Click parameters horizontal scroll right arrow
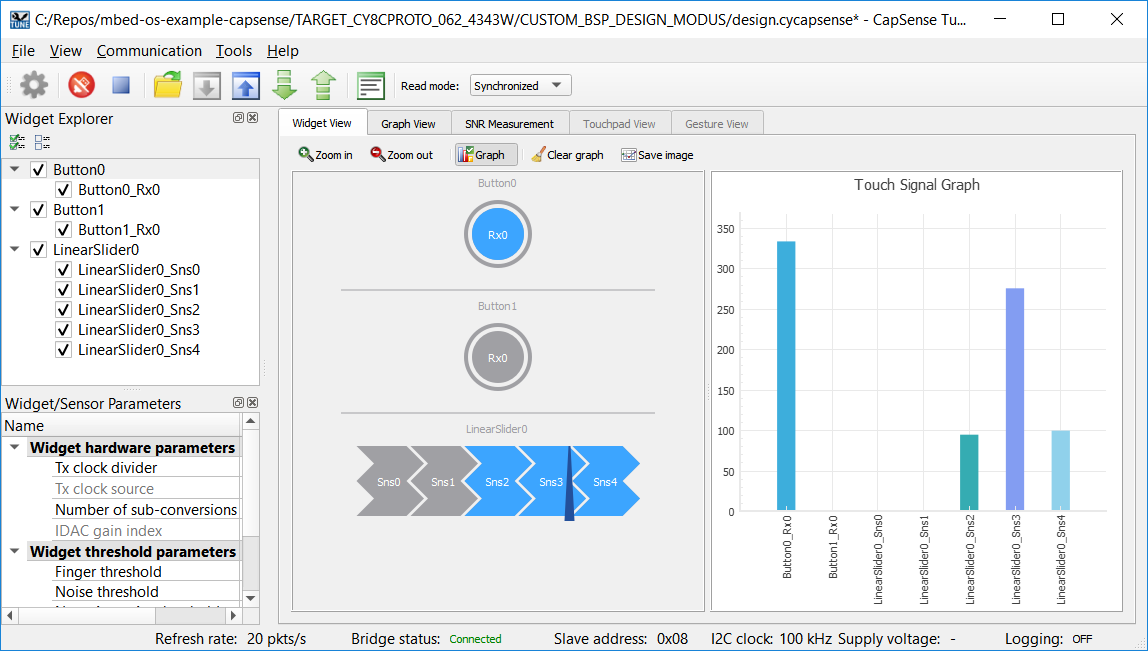Screen dimensions: 1148x651 (234, 615)
